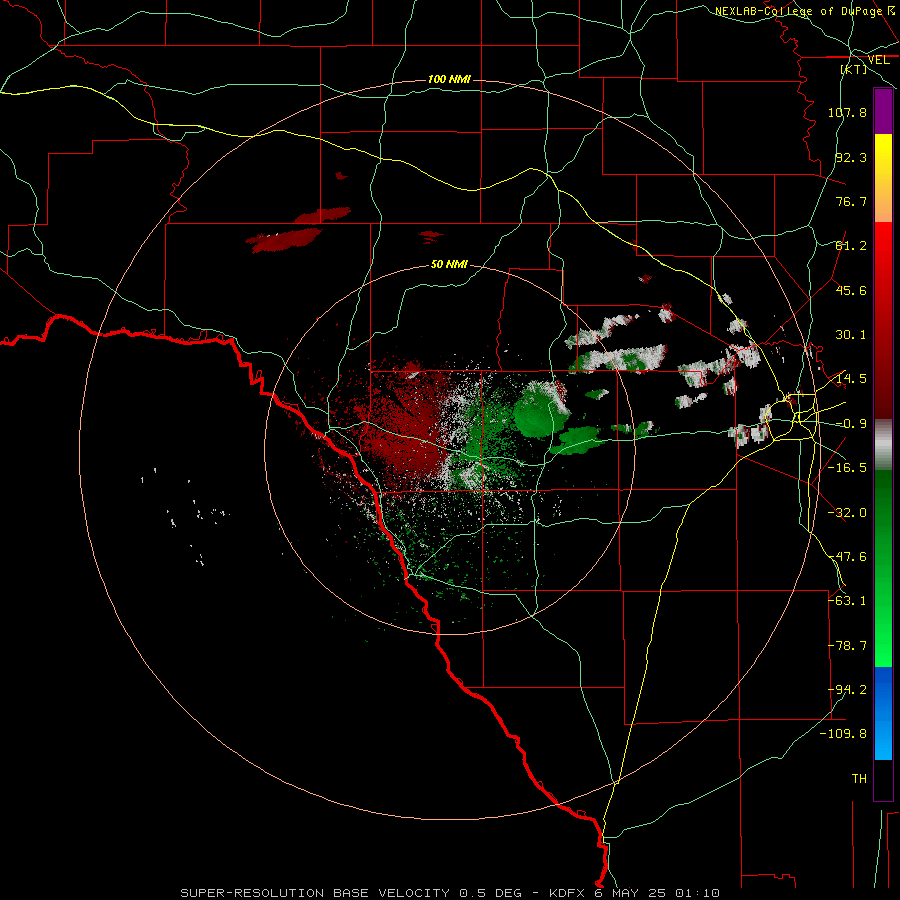
Task: Select the -32.0 velocity scale value
Action: coord(847,513)
